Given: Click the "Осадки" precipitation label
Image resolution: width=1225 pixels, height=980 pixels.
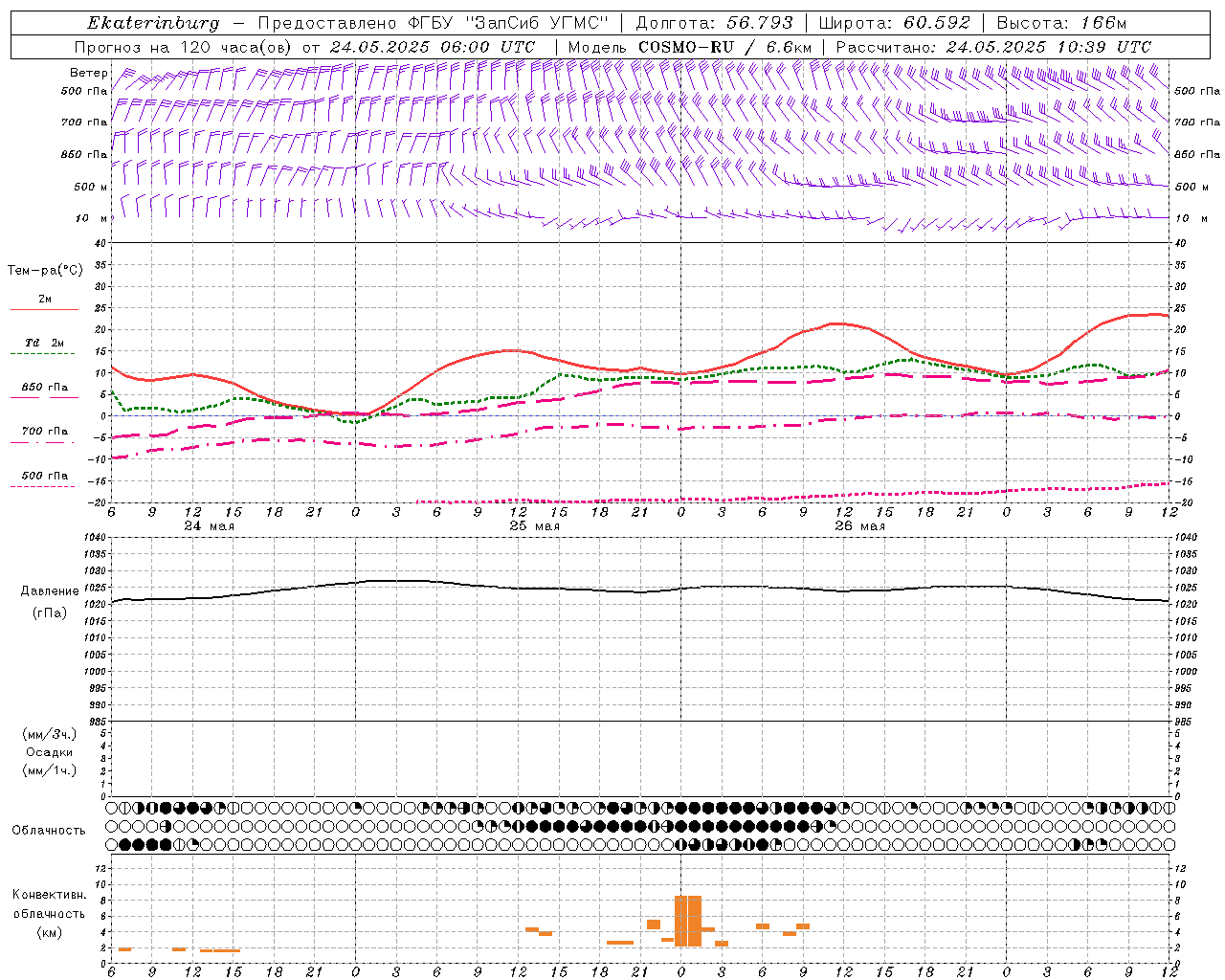Looking at the screenshot, I should pyautogui.click(x=50, y=752).
